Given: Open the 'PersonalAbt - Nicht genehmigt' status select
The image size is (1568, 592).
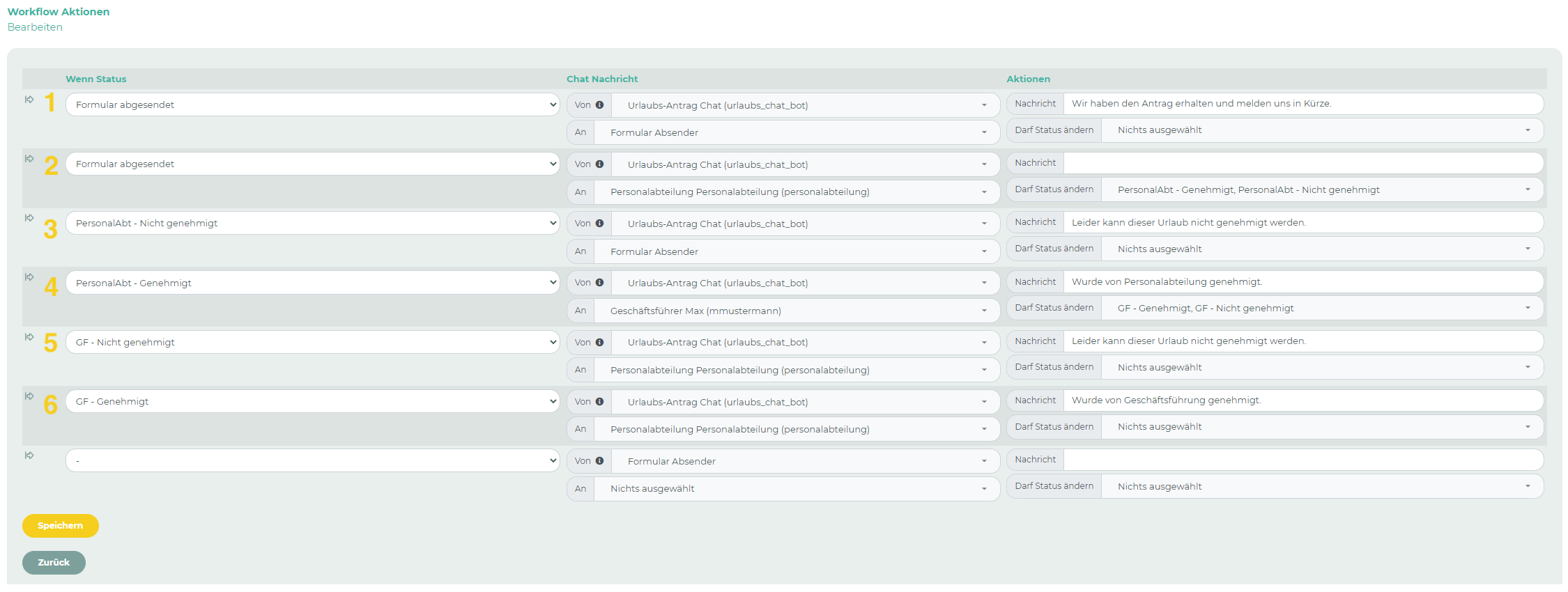Looking at the screenshot, I should point(312,224).
